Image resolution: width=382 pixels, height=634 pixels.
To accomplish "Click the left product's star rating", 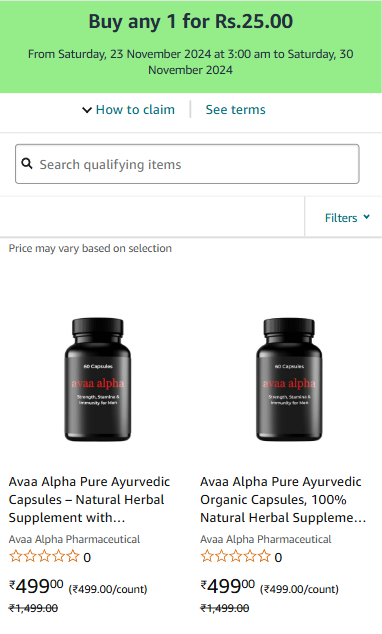I will pos(44,557).
